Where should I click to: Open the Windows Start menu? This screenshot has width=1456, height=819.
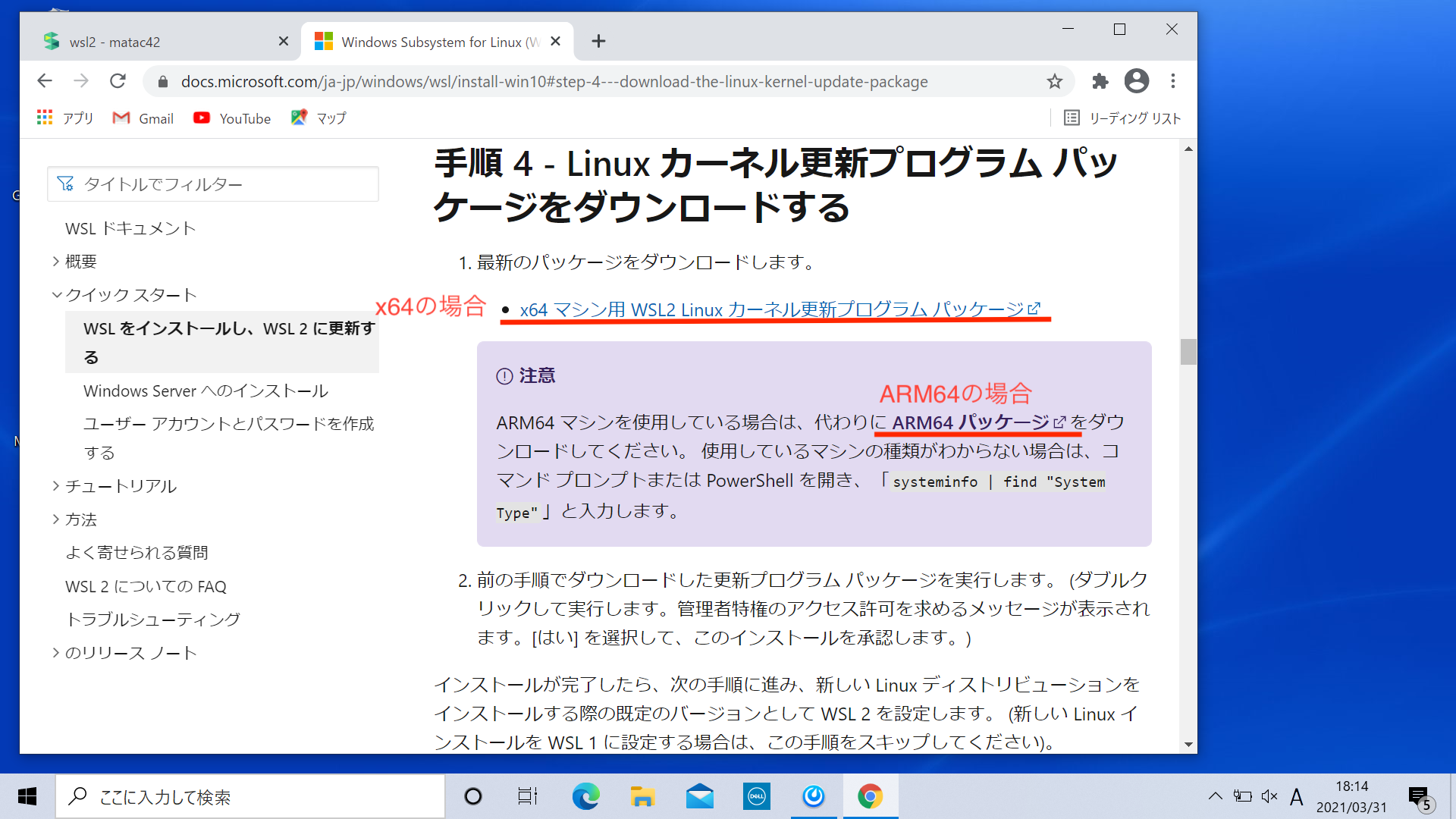click(27, 796)
